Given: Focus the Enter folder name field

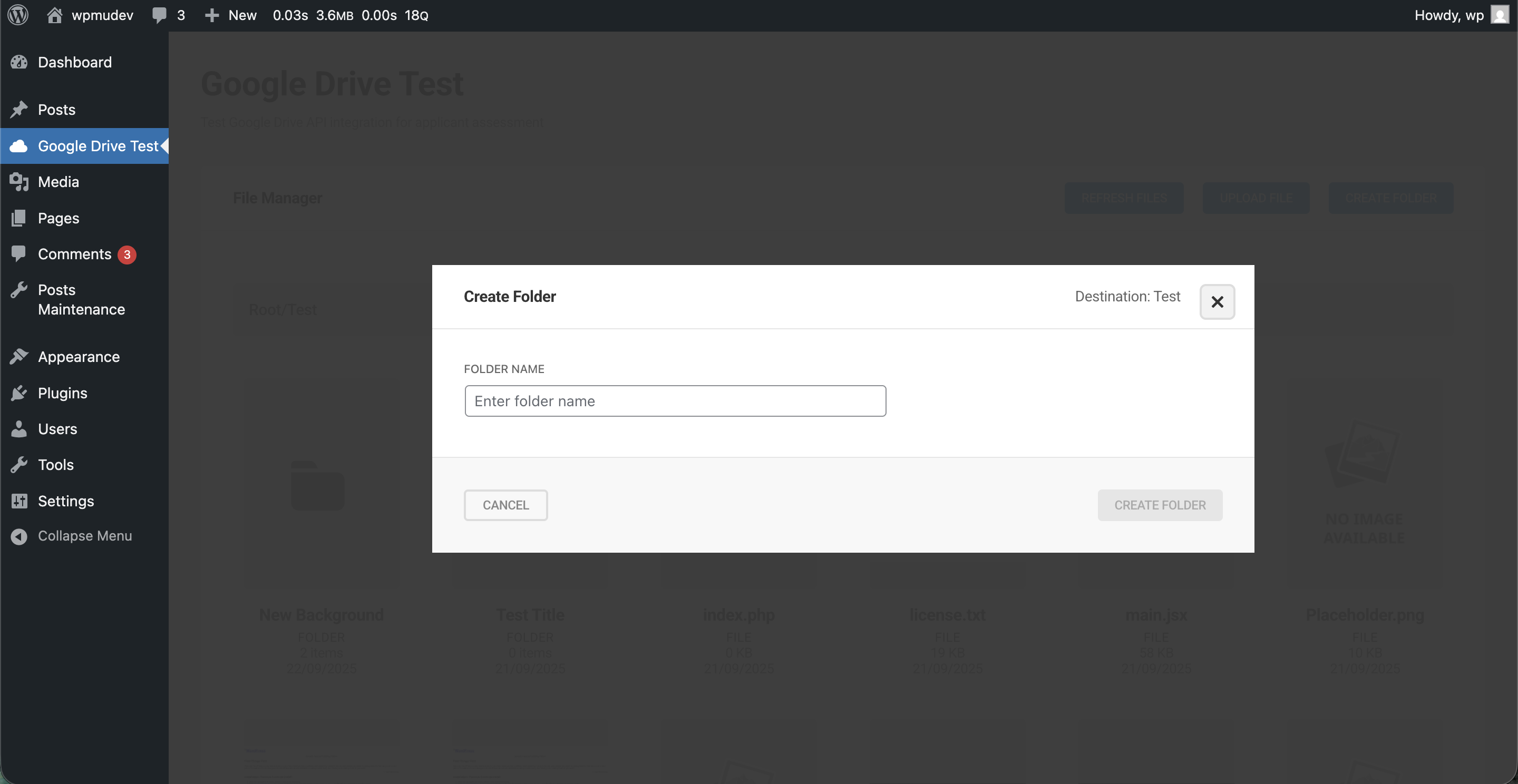Looking at the screenshot, I should point(675,401).
